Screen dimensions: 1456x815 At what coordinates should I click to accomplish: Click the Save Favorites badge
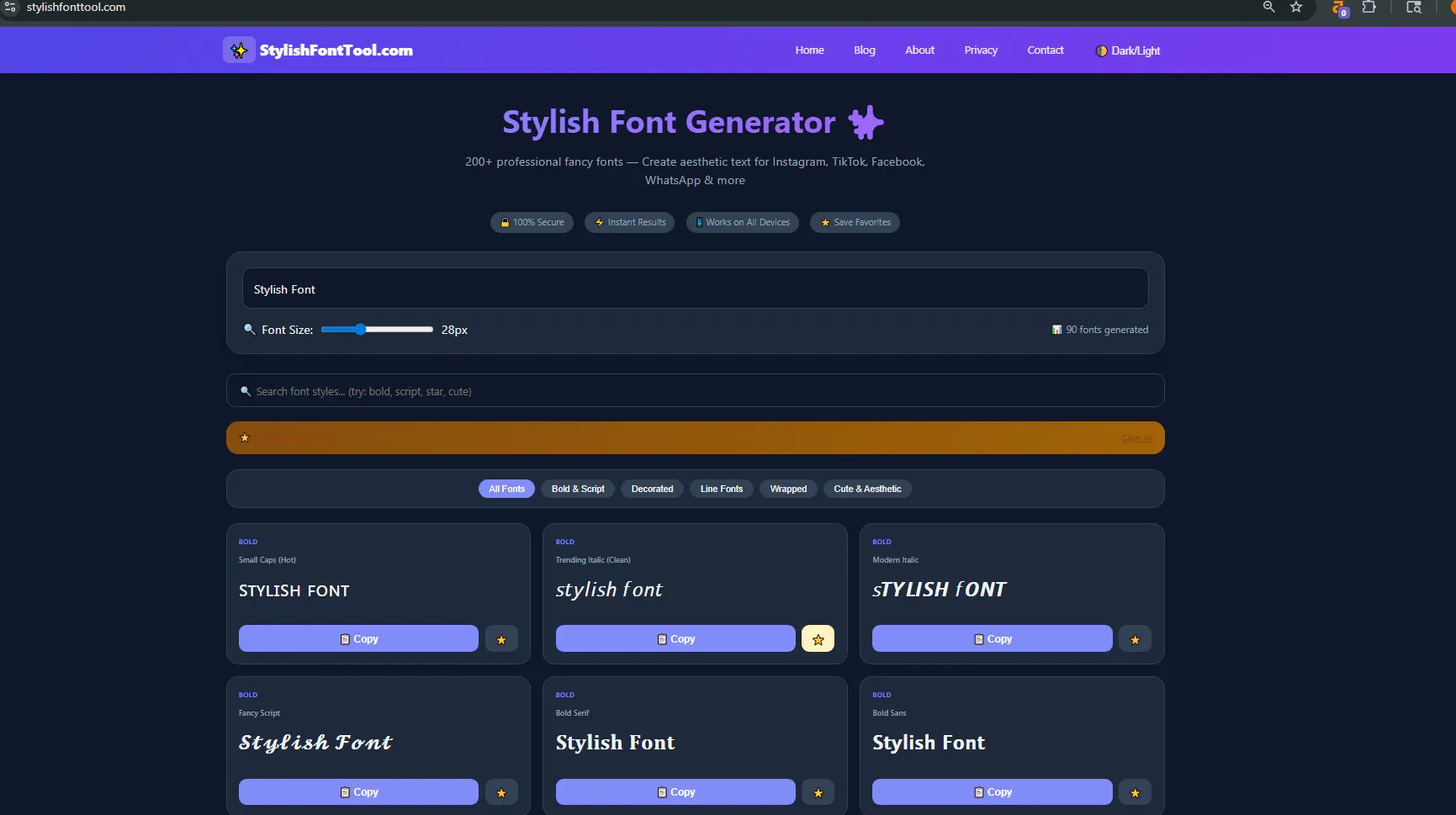tap(855, 222)
